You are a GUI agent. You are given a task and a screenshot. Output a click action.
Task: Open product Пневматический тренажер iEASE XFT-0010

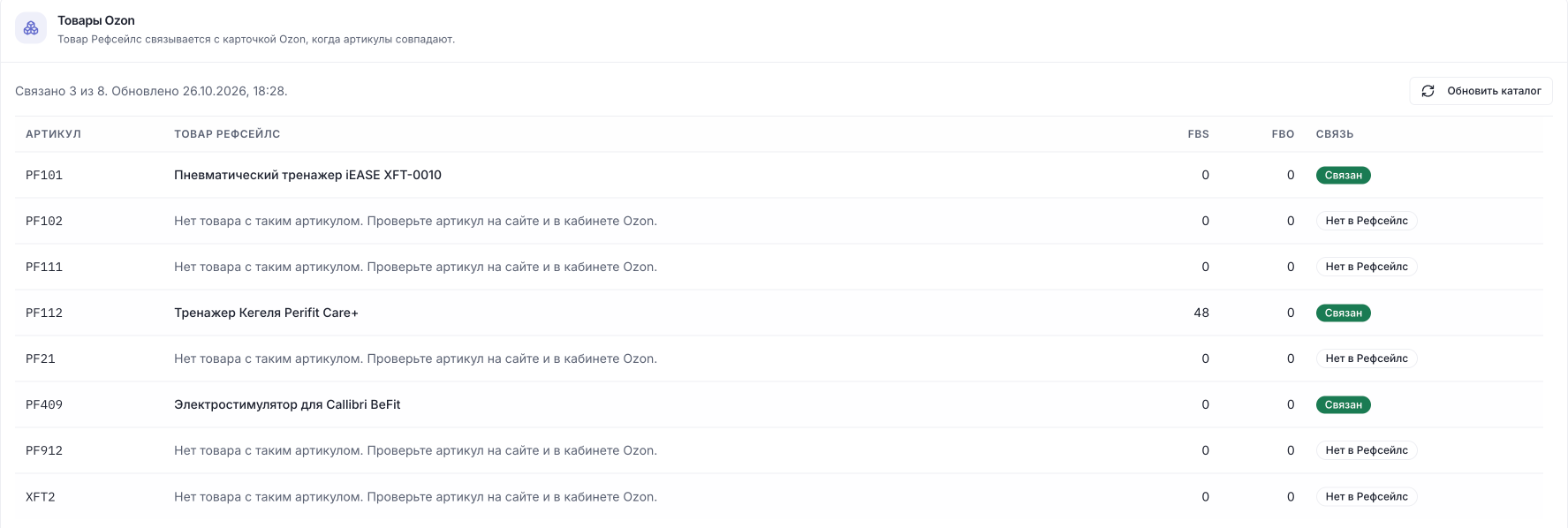[x=308, y=175]
